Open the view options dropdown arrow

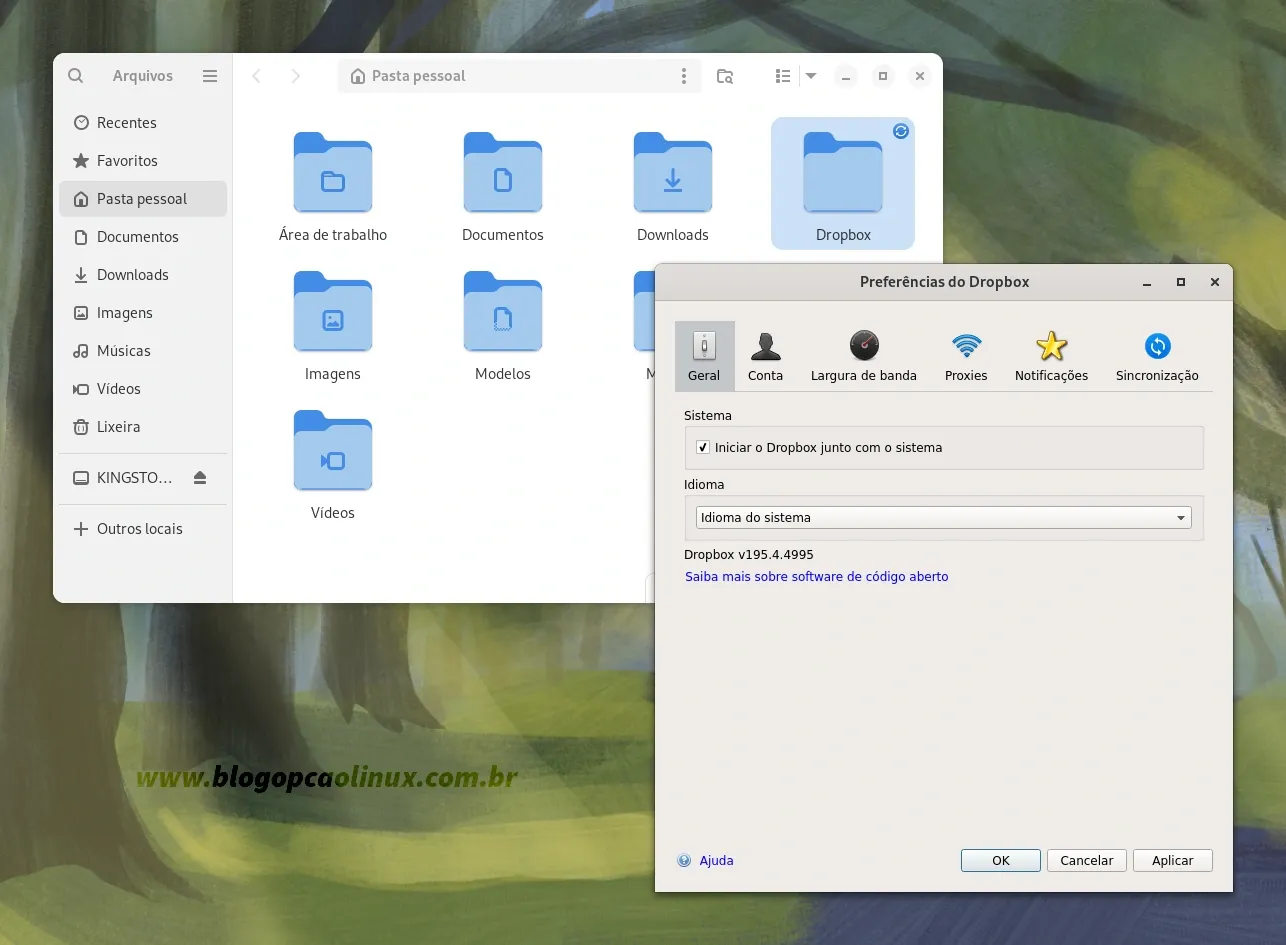pyautogui.click(x=811, y=76)
